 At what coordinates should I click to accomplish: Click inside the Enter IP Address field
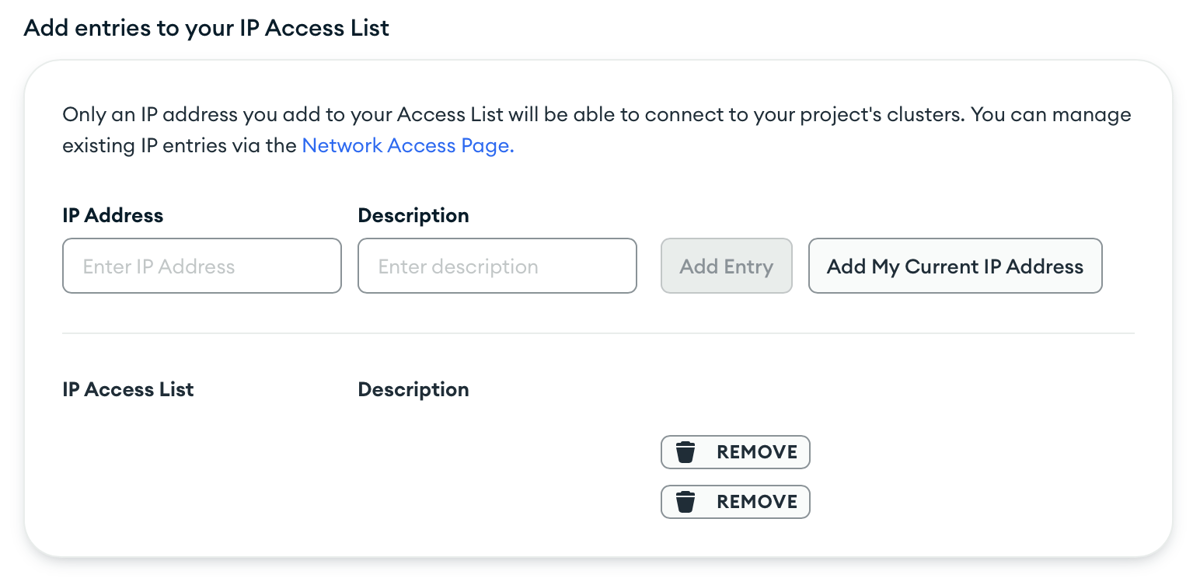pyautogui.click(x=200, y=266)
